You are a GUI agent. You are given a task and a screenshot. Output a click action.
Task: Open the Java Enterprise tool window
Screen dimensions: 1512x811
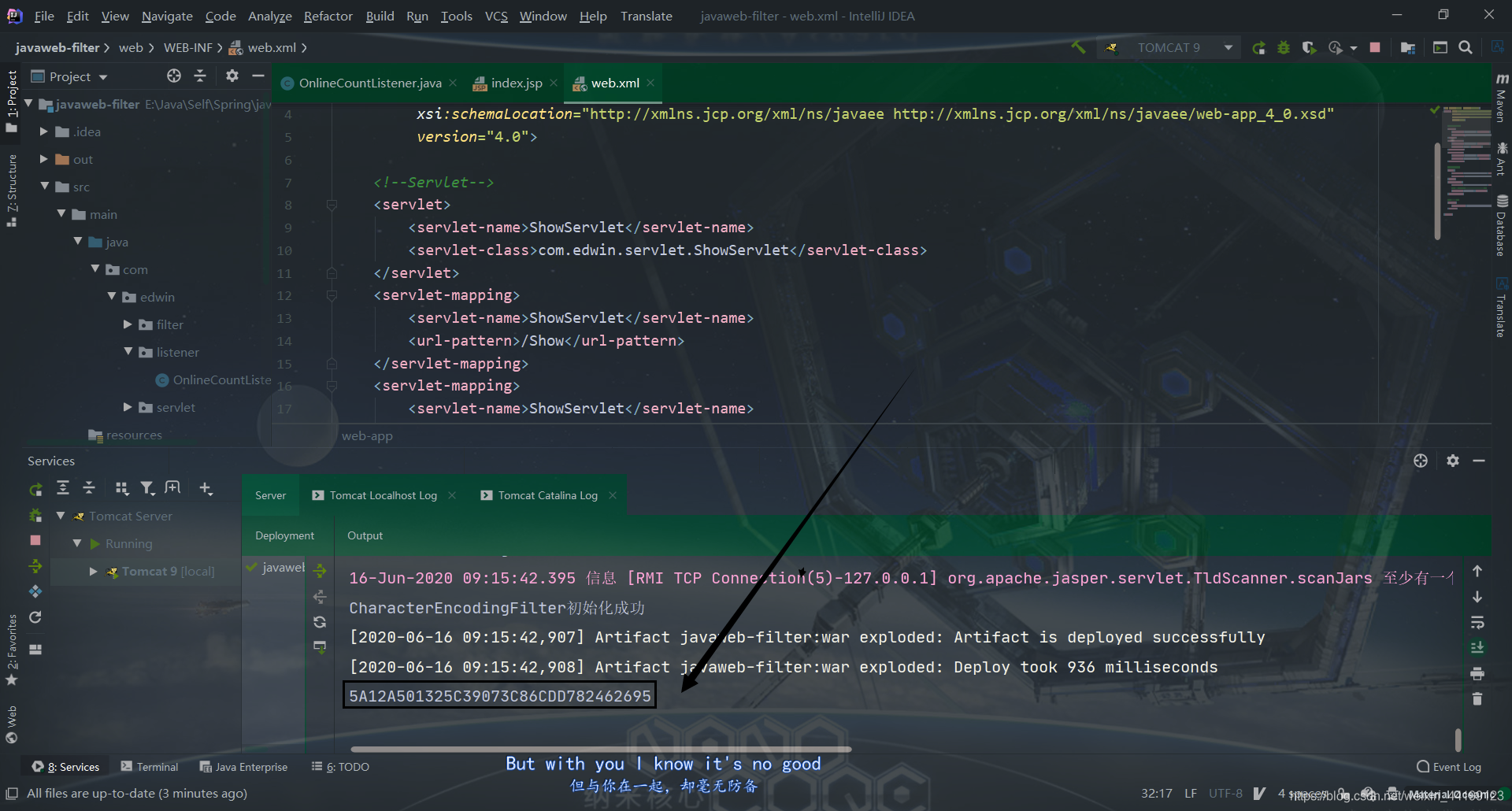pyautogui.click(x=243, y=767)
